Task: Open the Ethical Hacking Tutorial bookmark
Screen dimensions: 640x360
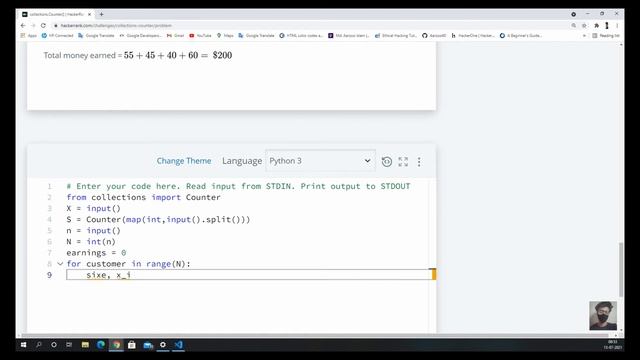Action: 396,36
